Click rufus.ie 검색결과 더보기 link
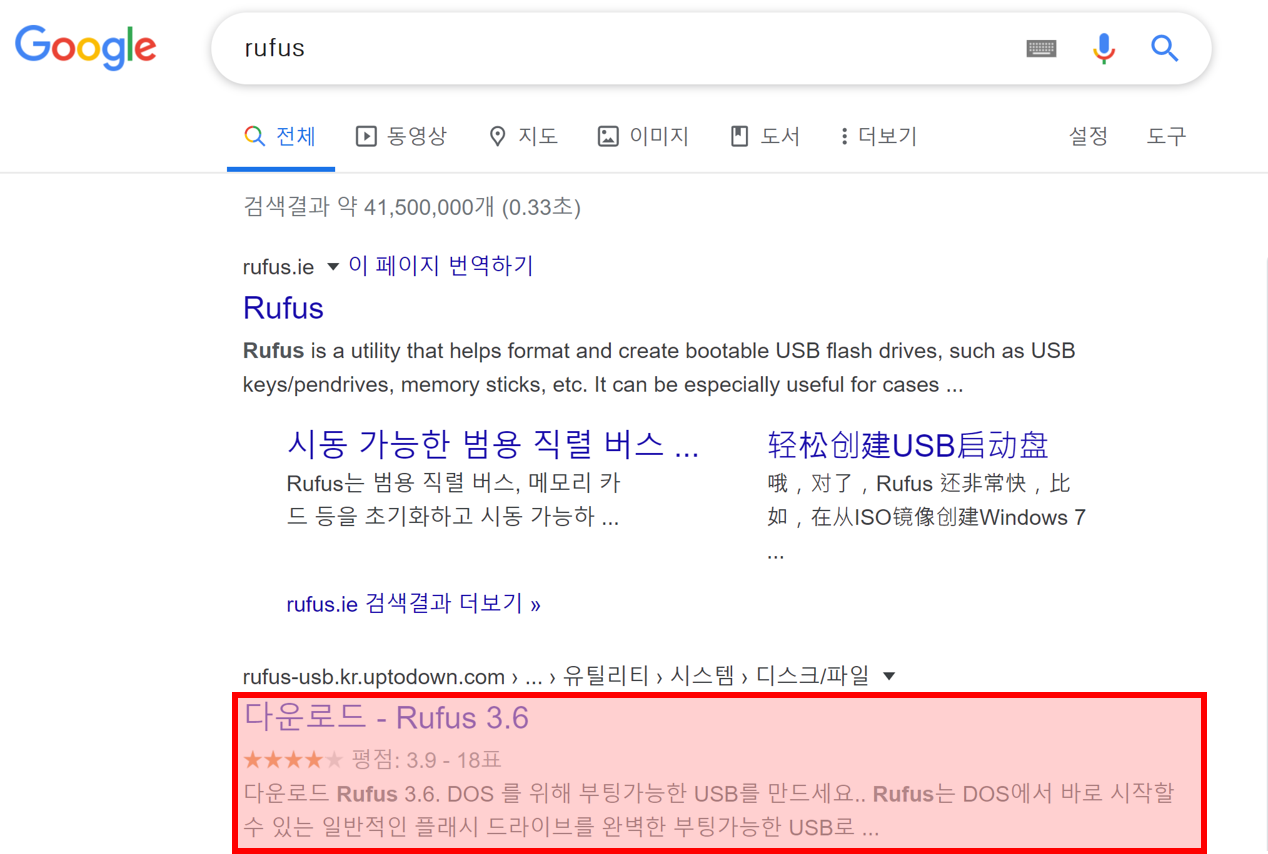Screen dimensions: 1268x854 click(413, 604)
